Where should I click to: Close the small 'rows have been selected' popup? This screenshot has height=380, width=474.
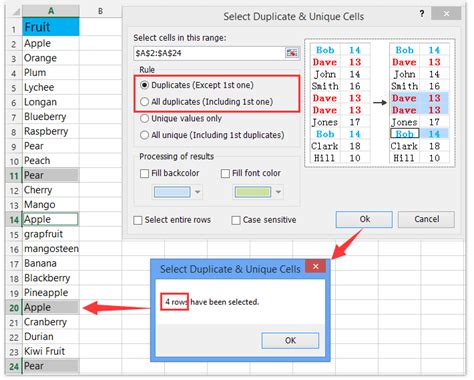point(315,266)
